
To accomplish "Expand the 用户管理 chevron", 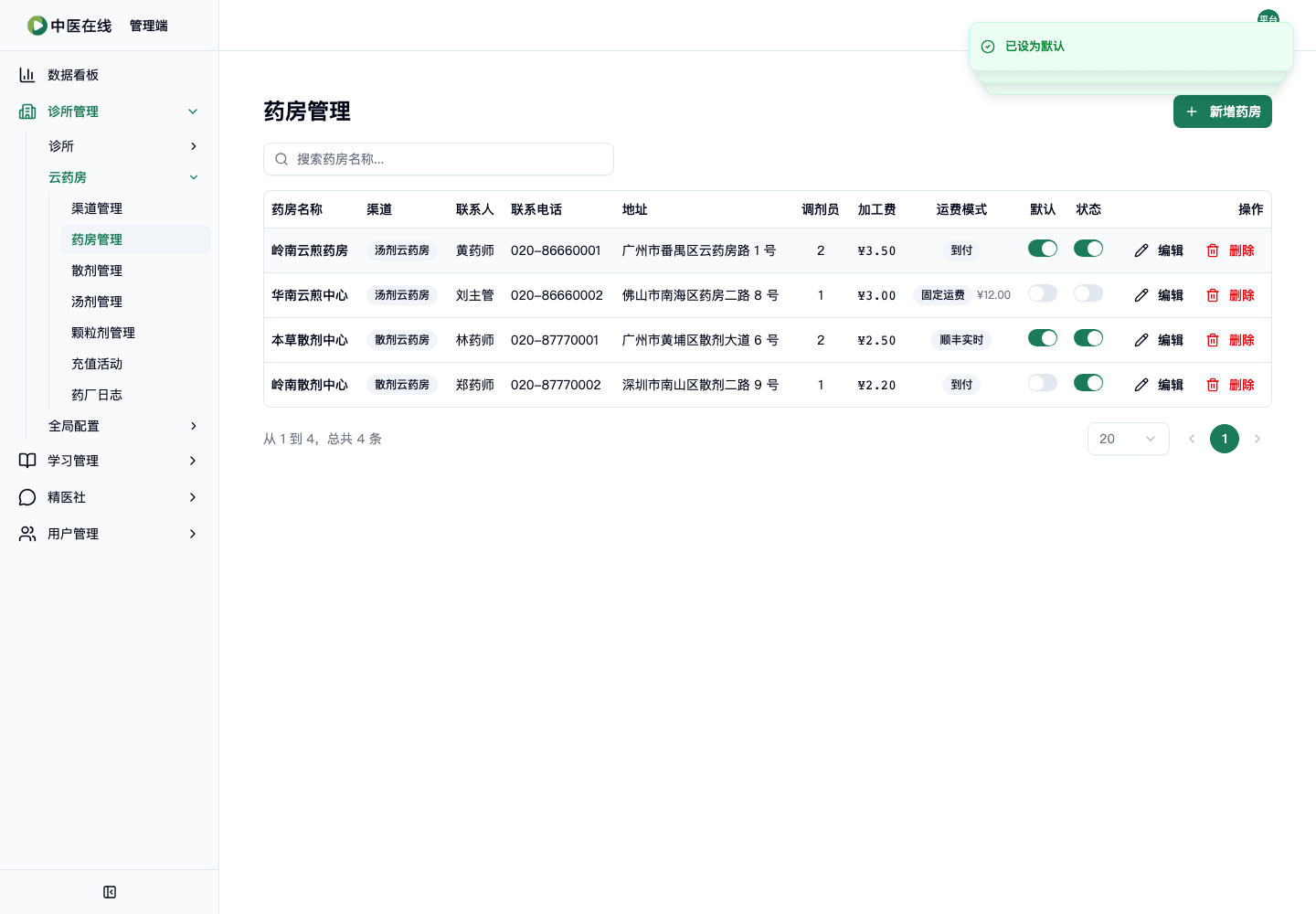I will point(193,534).
